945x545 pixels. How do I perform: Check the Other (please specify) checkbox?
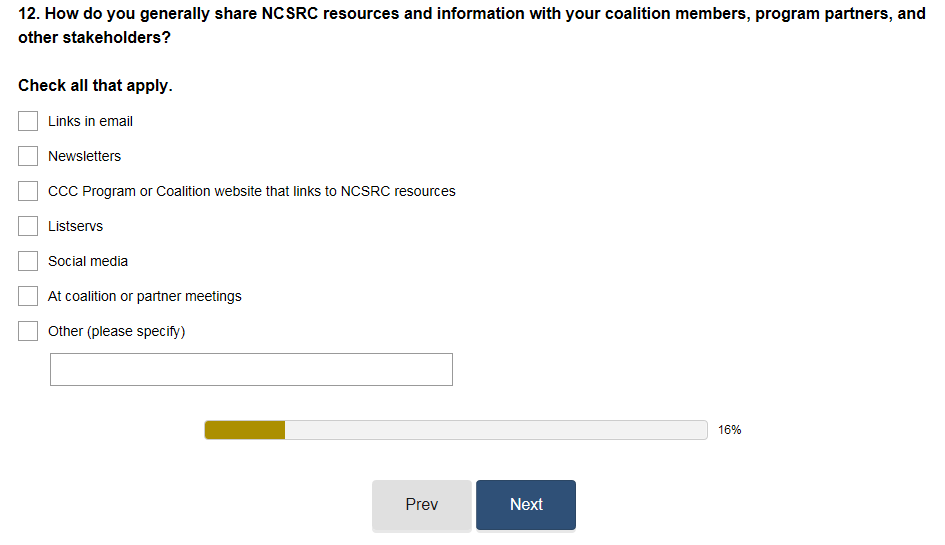coord(28,331)
